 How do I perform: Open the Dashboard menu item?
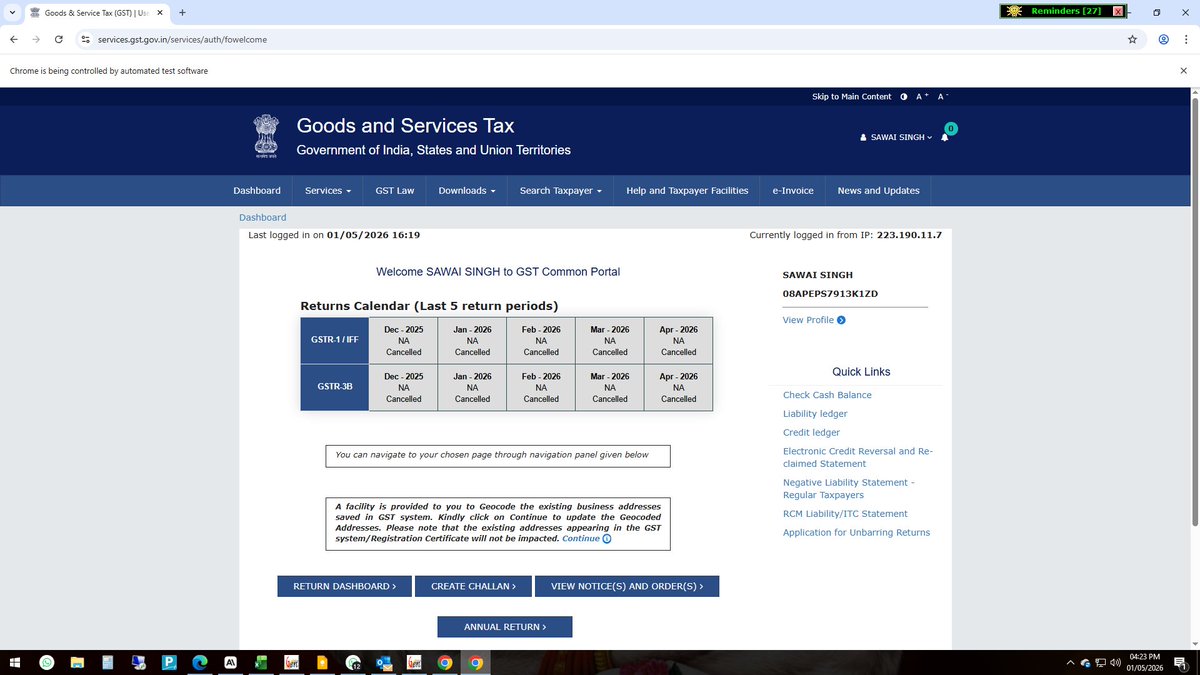tap(257, 190)
